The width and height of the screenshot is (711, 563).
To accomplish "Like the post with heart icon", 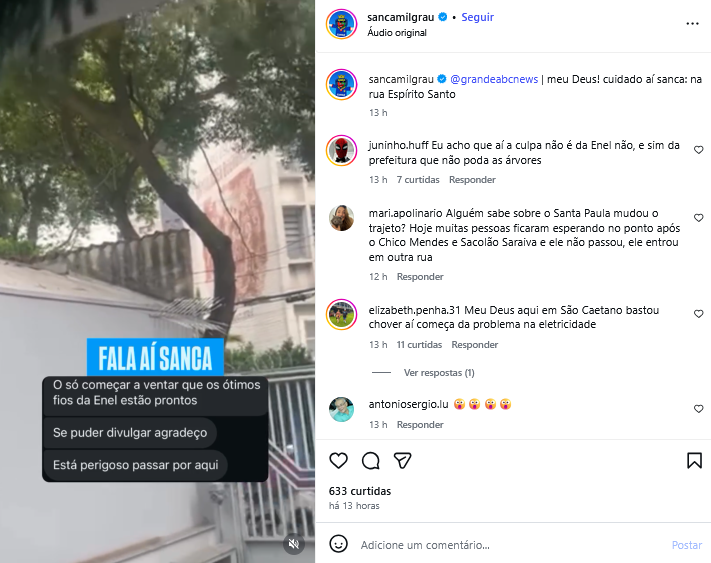I will [x=338, y=461].
